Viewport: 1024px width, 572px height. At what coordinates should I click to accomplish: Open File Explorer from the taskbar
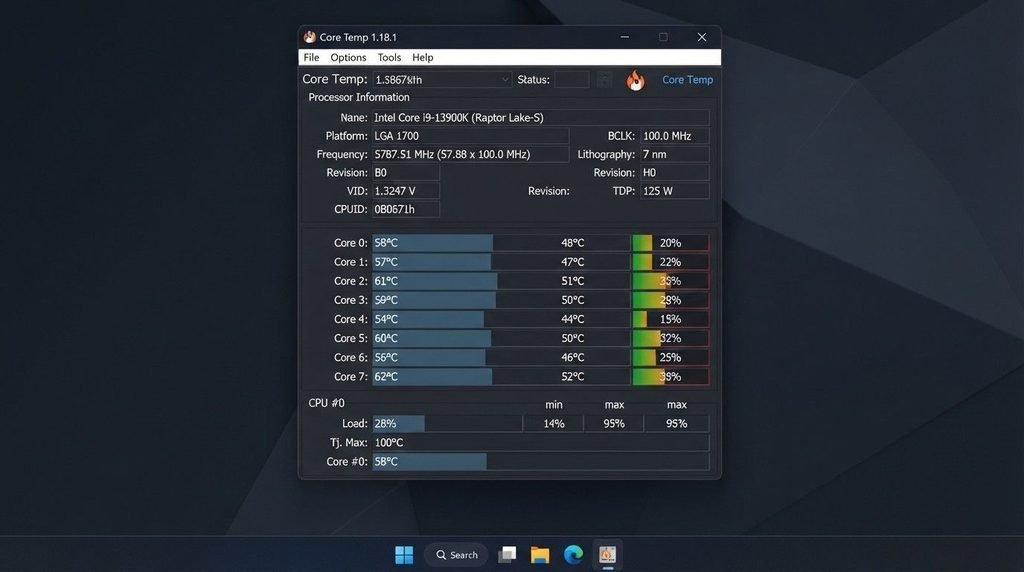point(540,555)
